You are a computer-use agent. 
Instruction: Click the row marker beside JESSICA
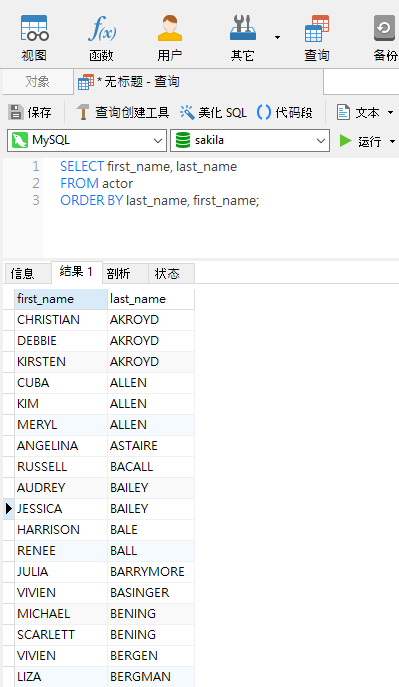point(8,509)
